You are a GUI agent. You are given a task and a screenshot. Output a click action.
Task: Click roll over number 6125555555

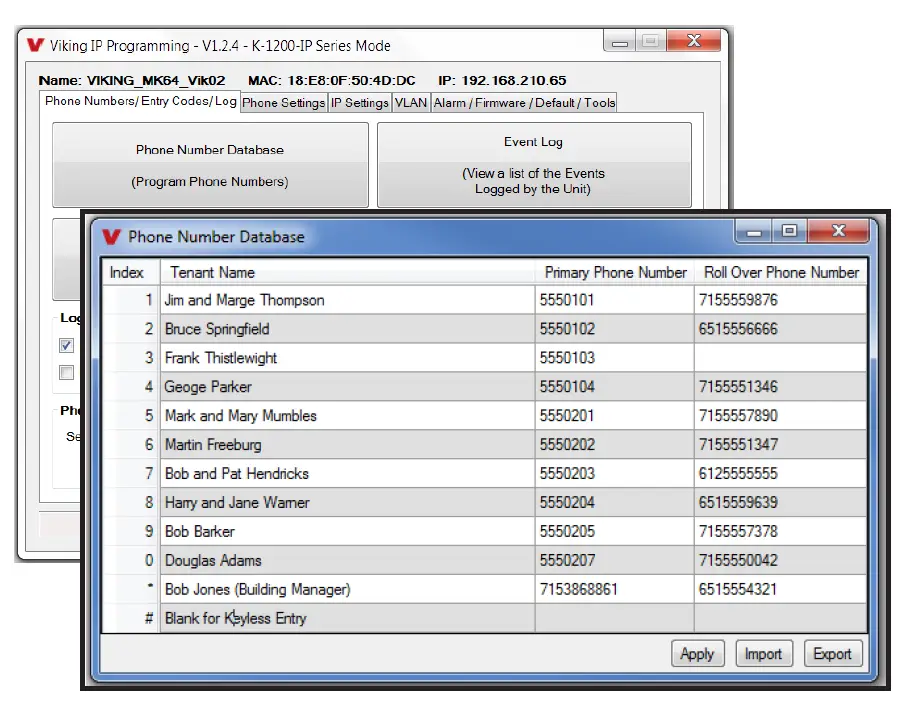coord(781,474)
